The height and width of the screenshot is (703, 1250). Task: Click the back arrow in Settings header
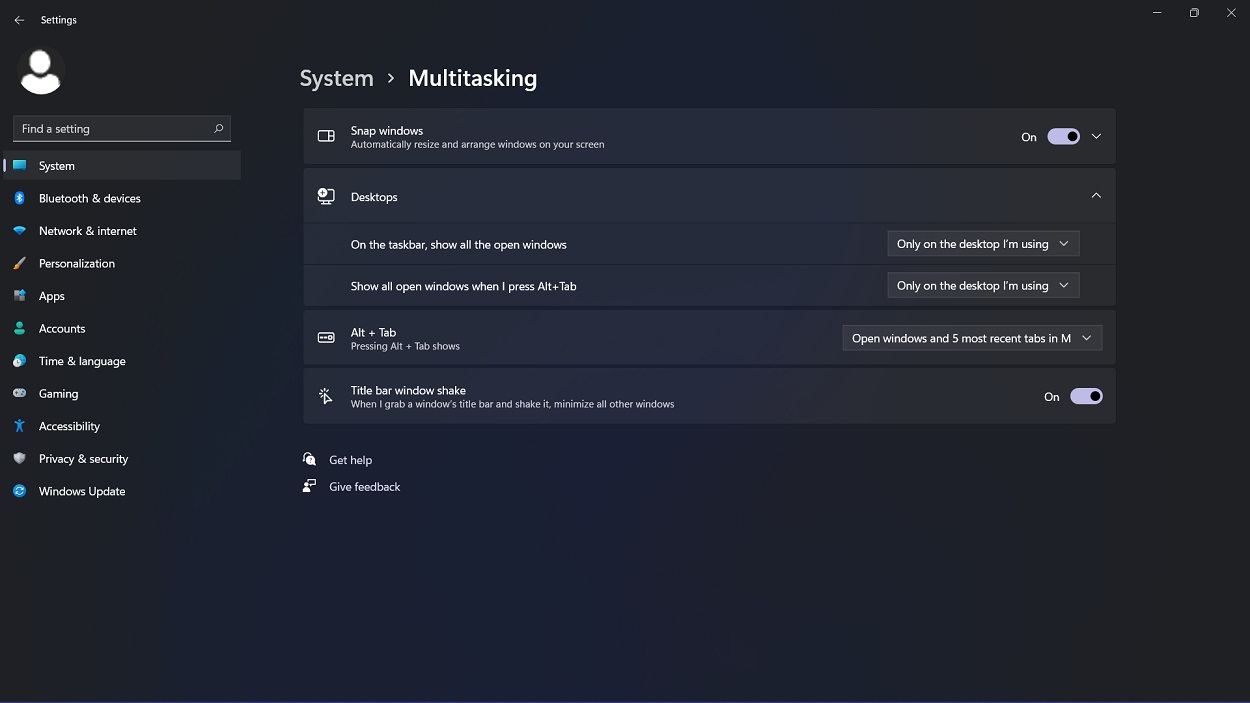click(x=19, y=20)
